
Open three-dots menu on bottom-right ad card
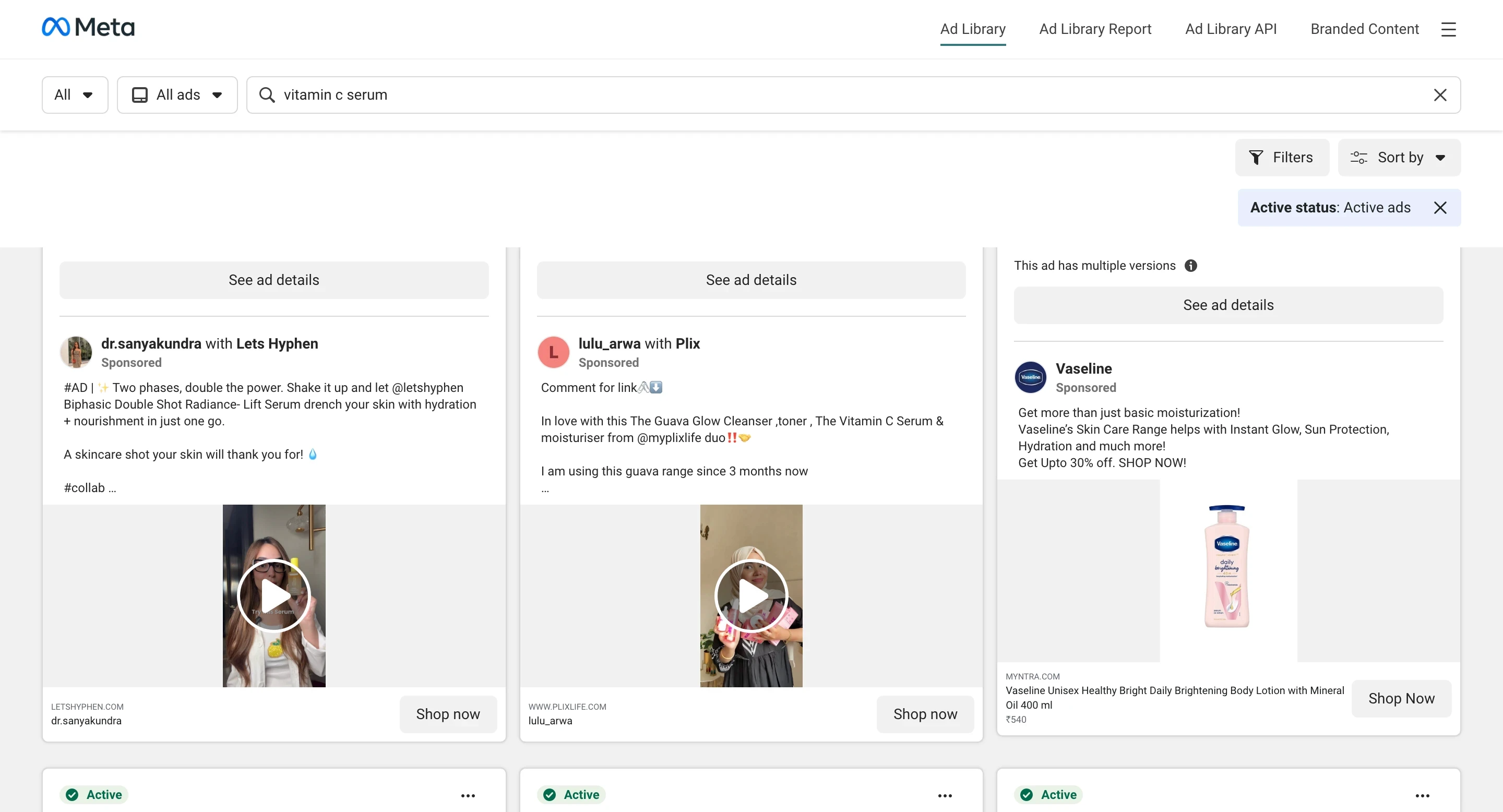(x=1422, y=796)
